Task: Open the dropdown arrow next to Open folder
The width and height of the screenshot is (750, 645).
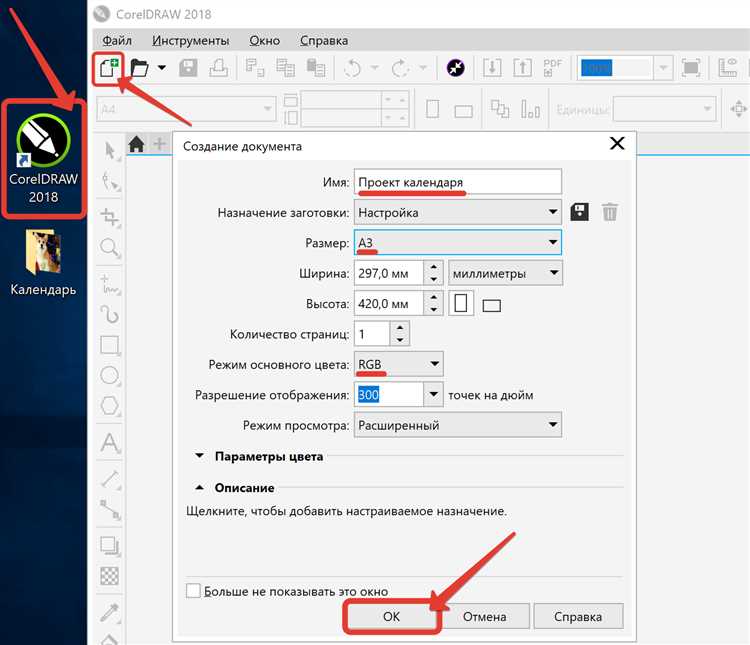Action: click(162, 68)
